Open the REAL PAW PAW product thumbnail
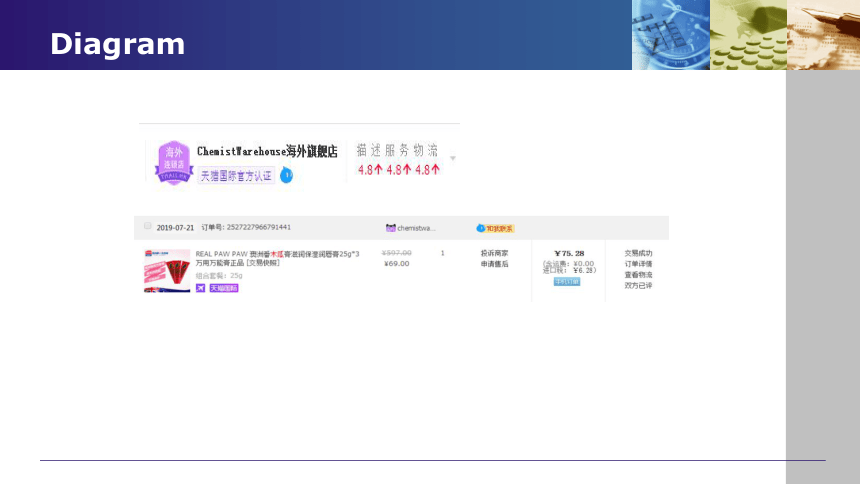860x484 pixels. 167,271
